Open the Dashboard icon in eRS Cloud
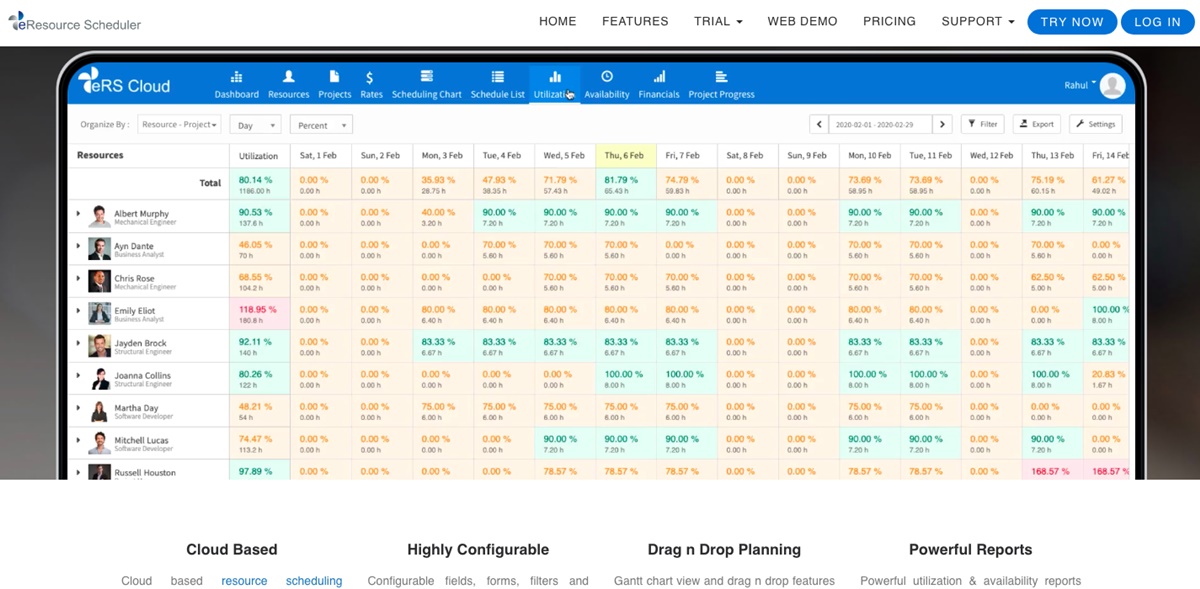This screenshot has width=1200, height=589. click(x=236, y=78)
